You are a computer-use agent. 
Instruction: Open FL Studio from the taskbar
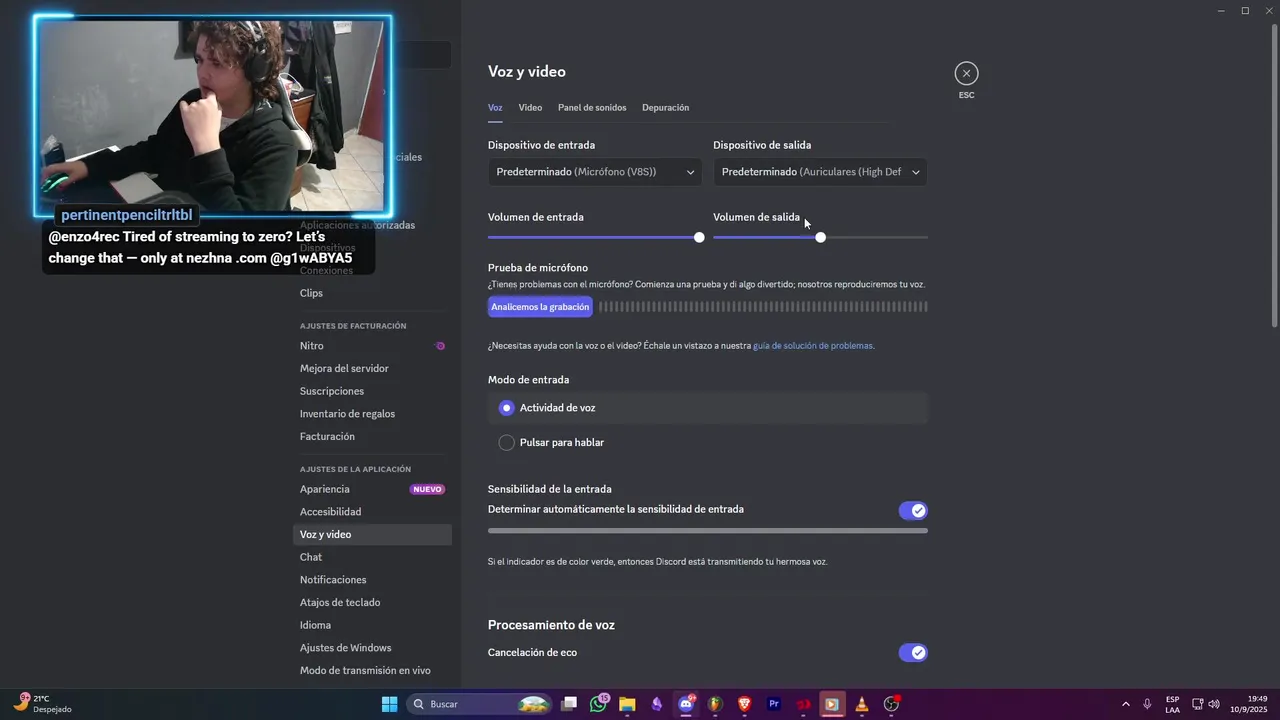click(x=715, y=704)
